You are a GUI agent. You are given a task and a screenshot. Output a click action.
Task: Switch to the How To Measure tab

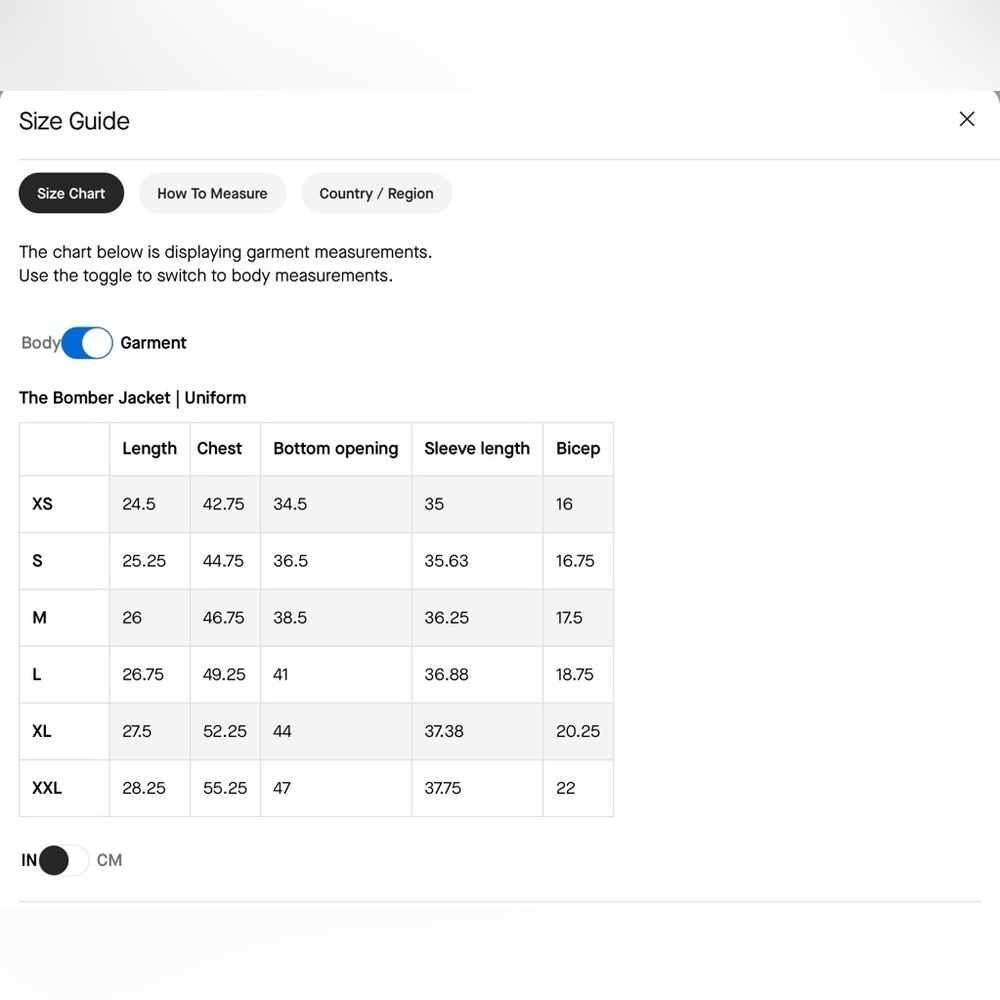click(212, 193)
